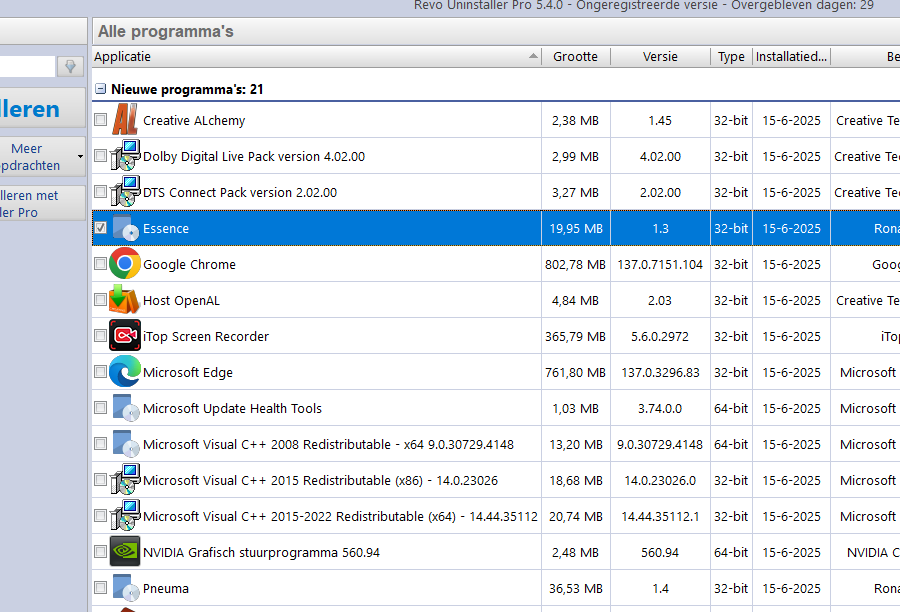Click the Microsoft Edge icon
The image size is (900, 612).
(125, 371)
